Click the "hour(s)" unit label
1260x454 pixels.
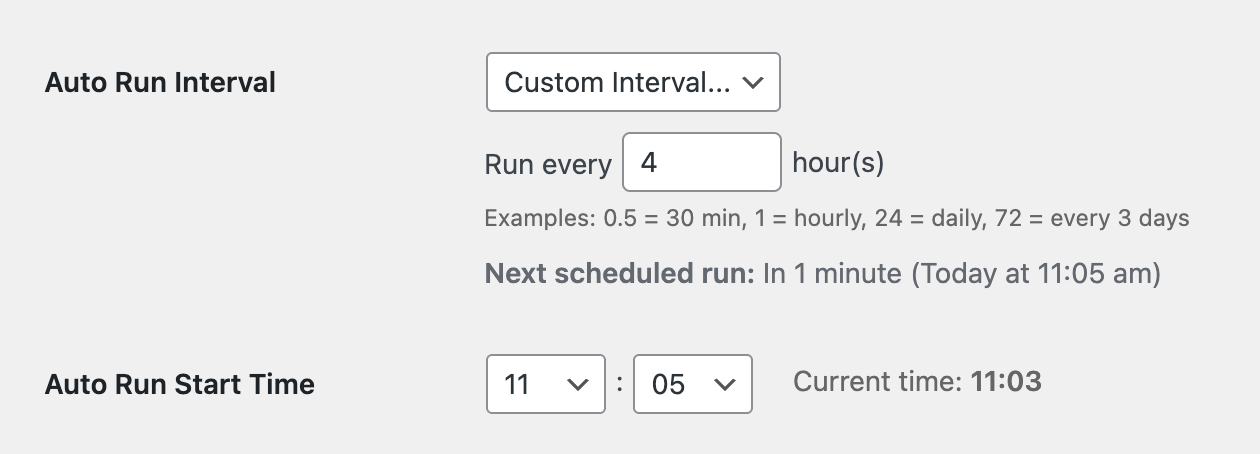(838, 163)
